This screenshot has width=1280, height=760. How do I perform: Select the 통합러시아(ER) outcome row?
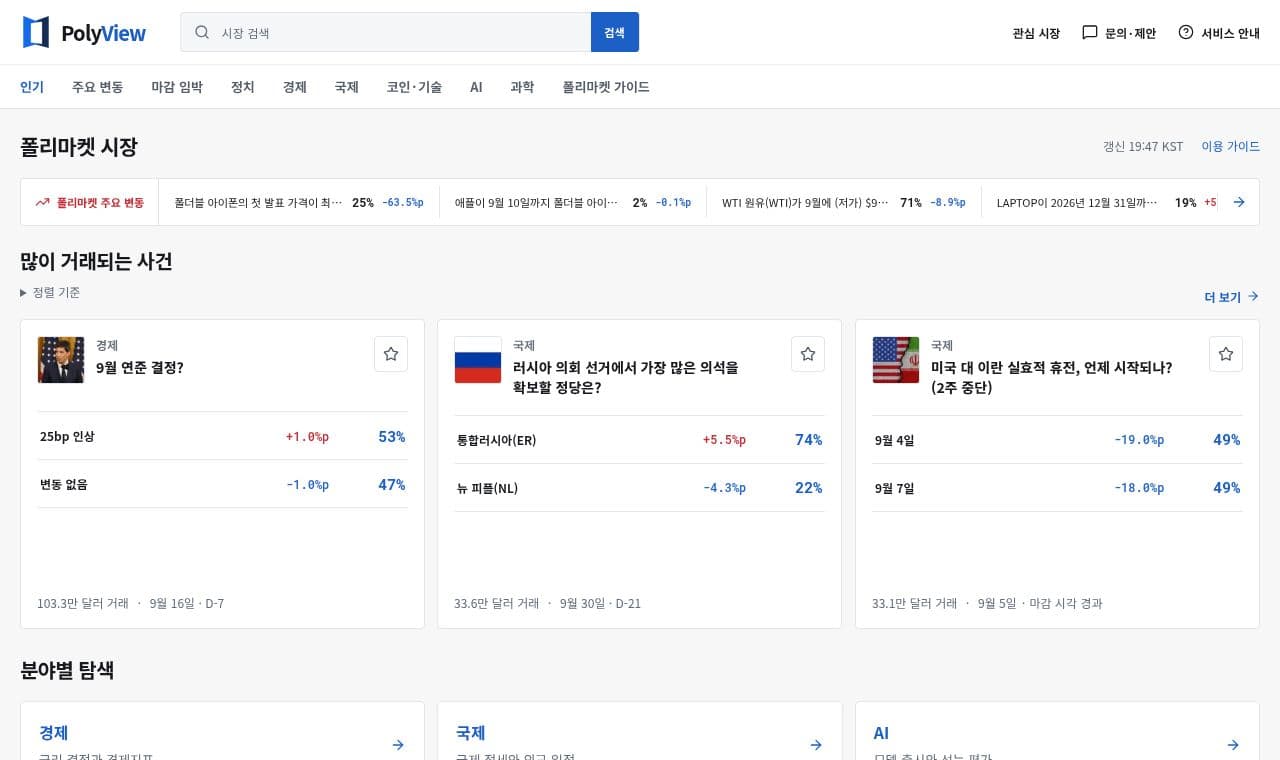click(640, 440)
